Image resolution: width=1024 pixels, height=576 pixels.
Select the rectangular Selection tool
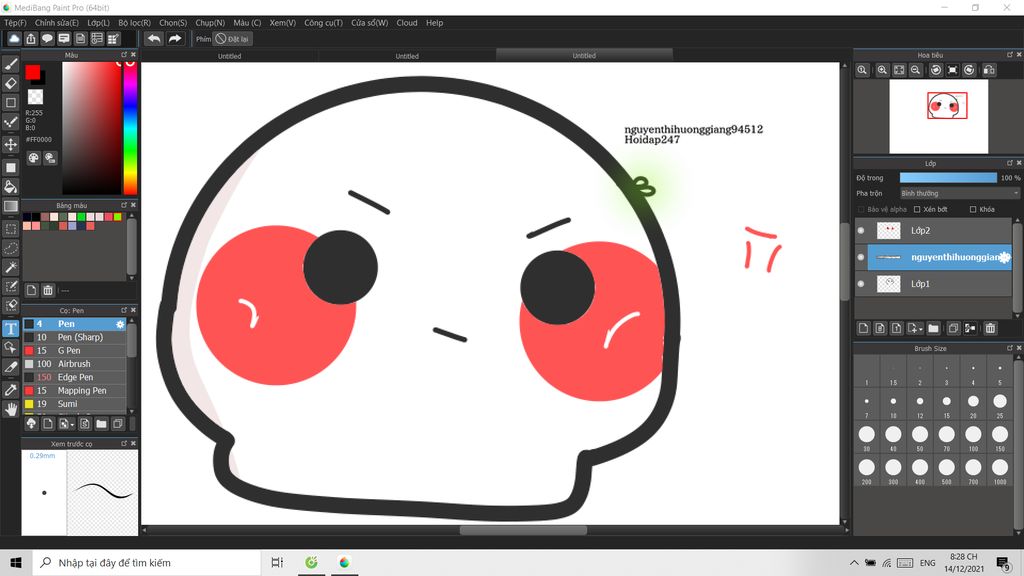pos(10,229)
